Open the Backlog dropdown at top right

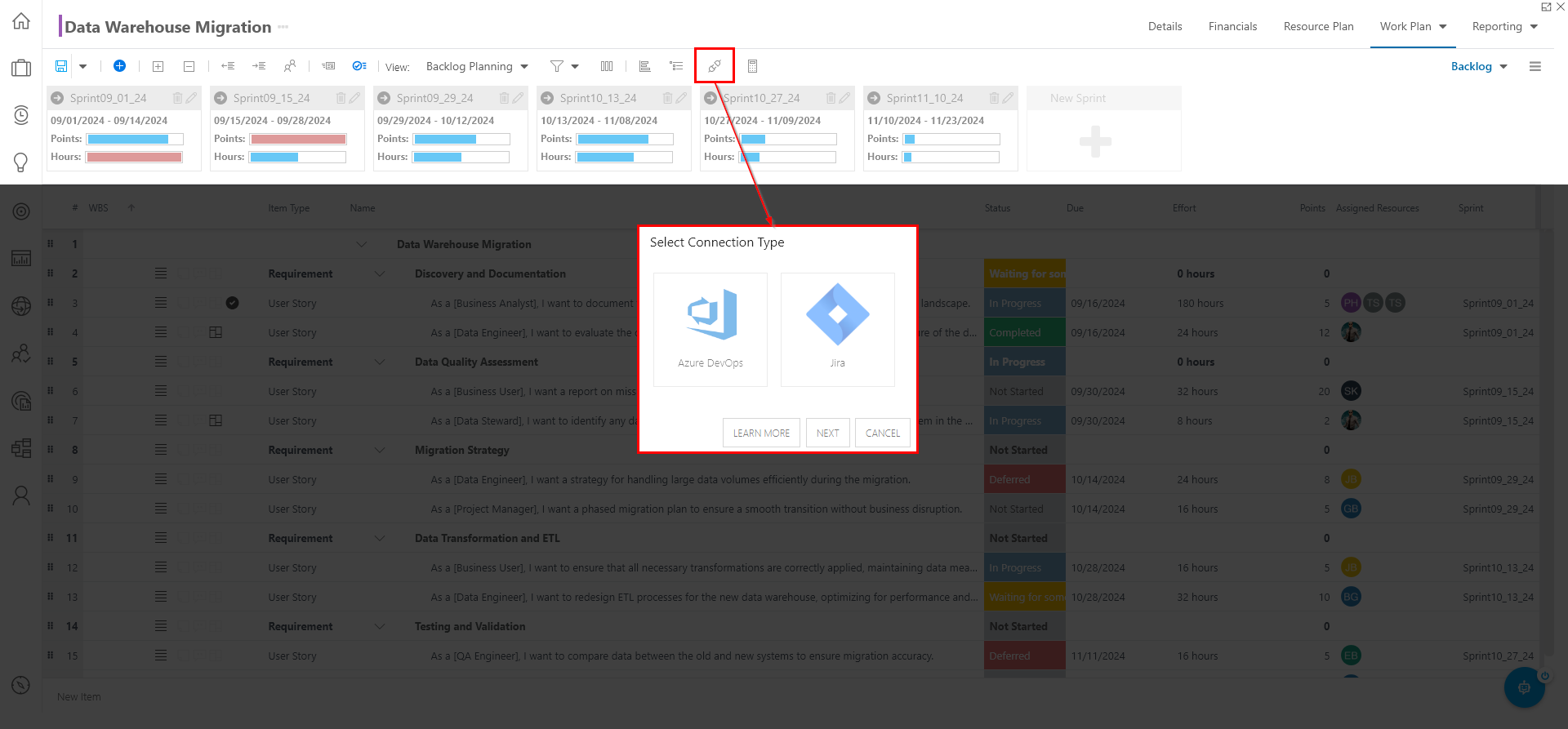1479,67
